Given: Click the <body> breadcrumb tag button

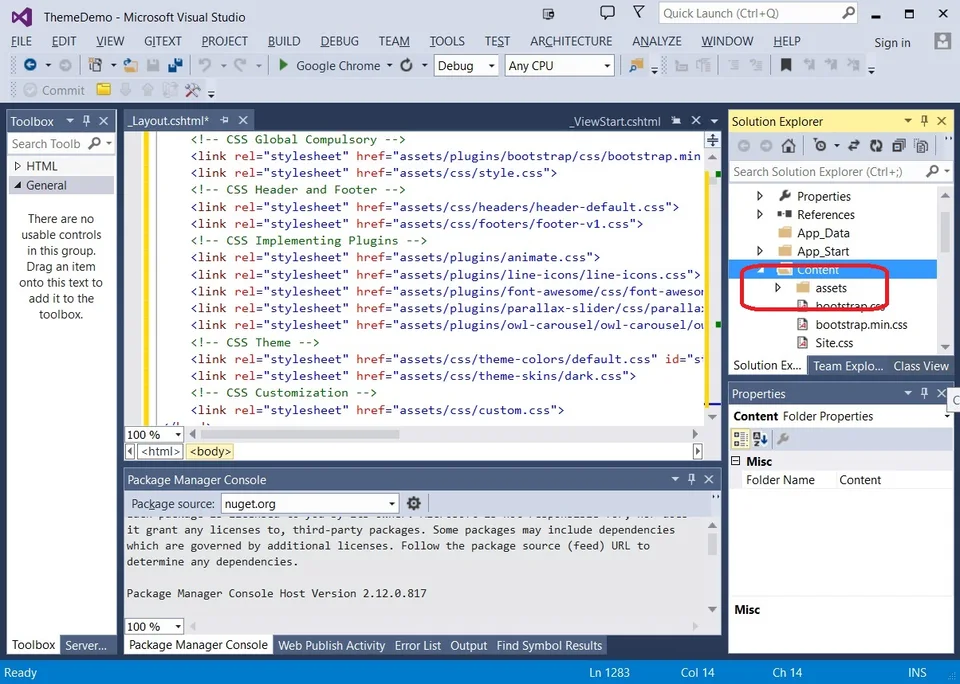Looking at the screenshot, I should (209, 451).
